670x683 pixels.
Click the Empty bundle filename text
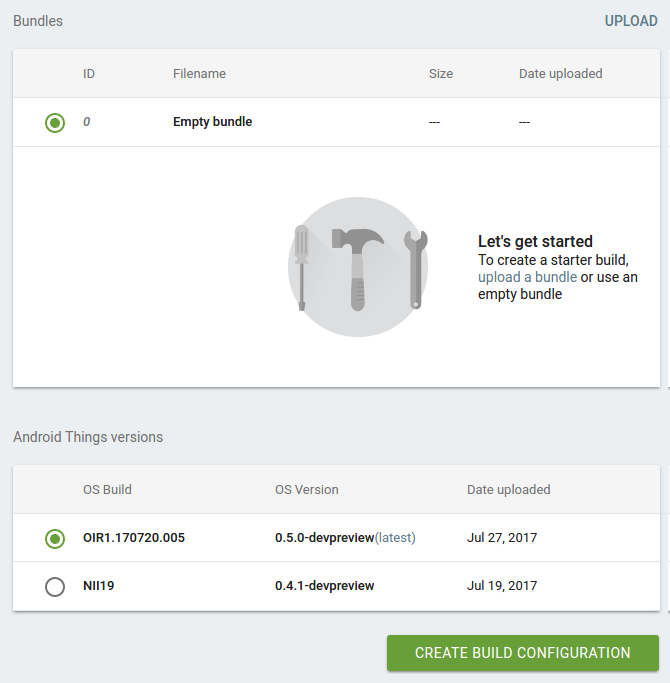[212, 122]
